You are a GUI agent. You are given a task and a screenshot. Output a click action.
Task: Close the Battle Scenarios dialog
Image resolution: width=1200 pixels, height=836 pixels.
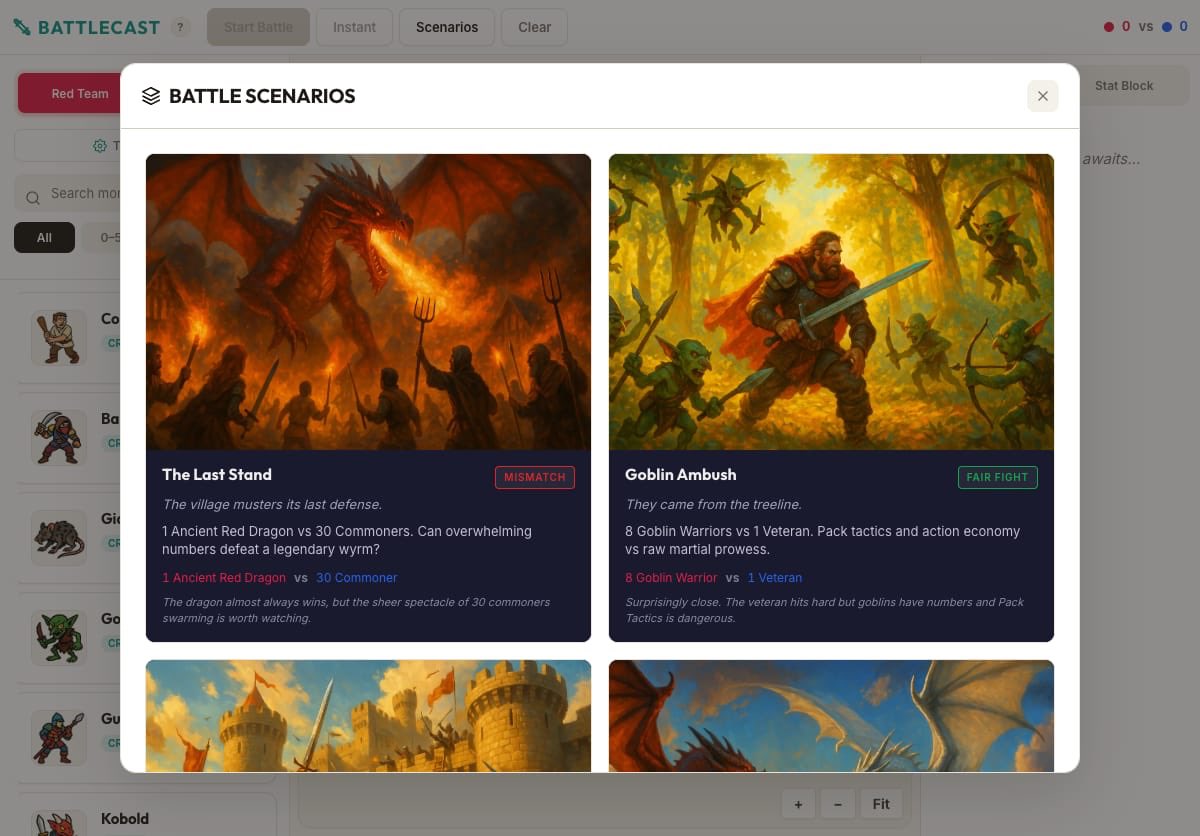(1042, 96)
